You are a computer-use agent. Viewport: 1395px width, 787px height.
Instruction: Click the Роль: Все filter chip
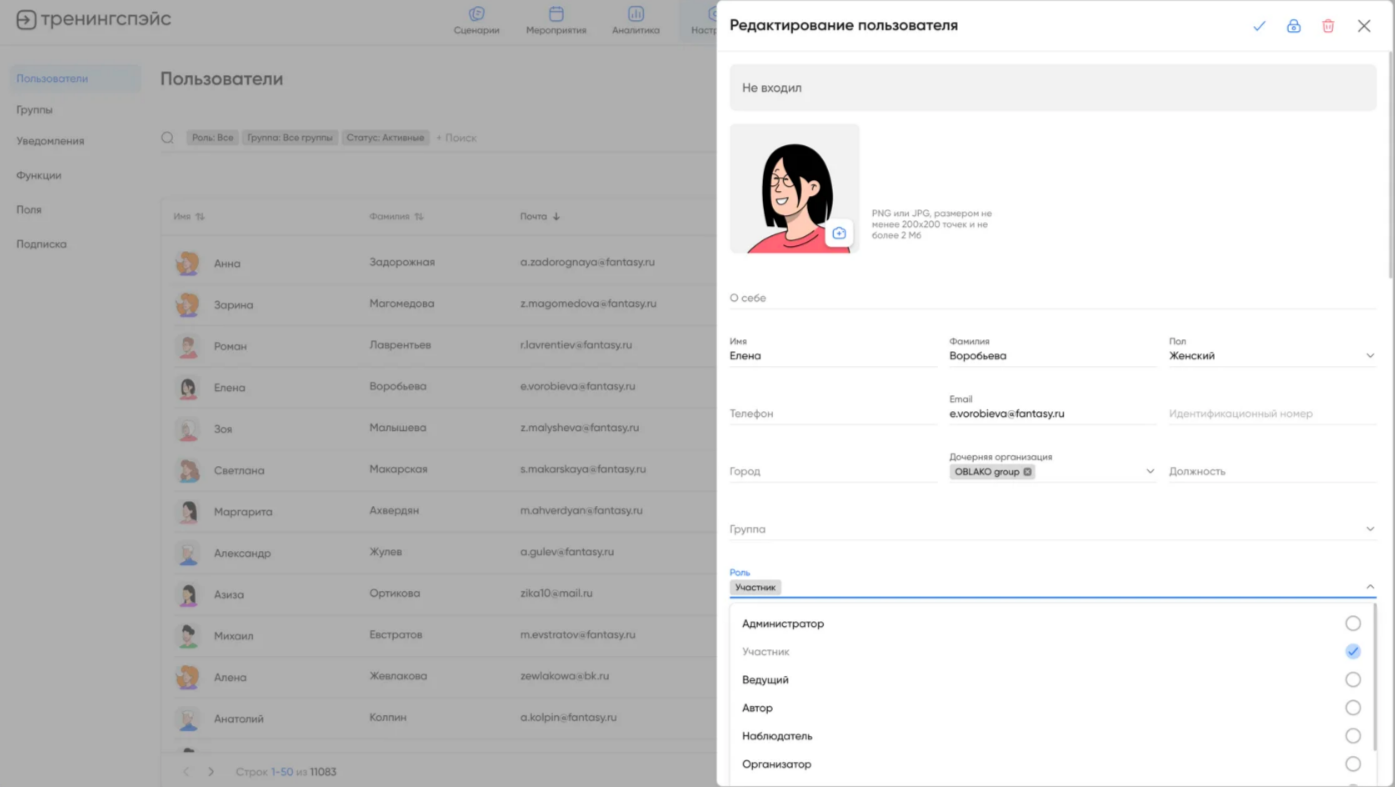212,138
